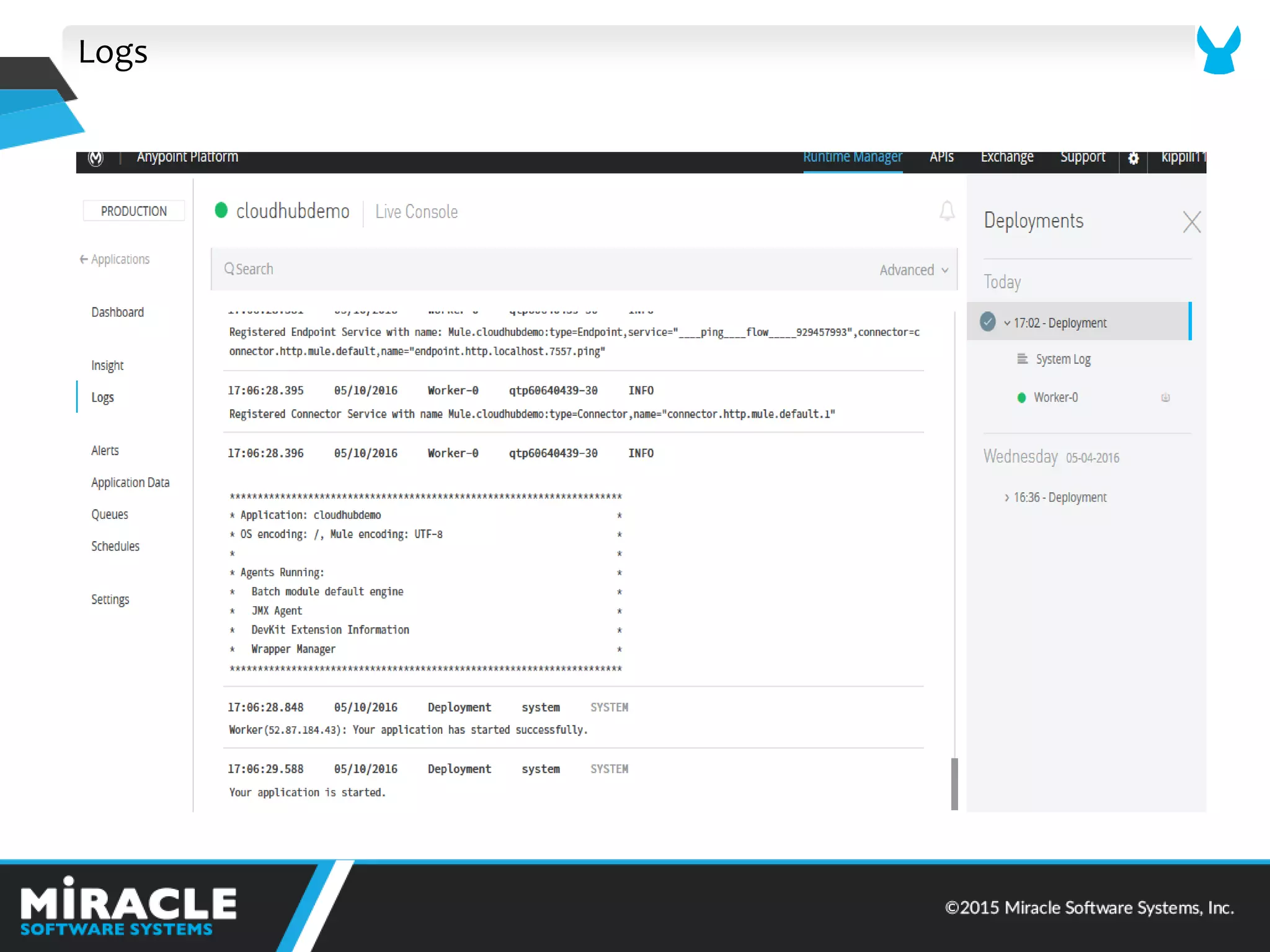Open the Exchange menu item
Image resolution: width=1270 pixels, height=952 pixels.
(1007, 157)
